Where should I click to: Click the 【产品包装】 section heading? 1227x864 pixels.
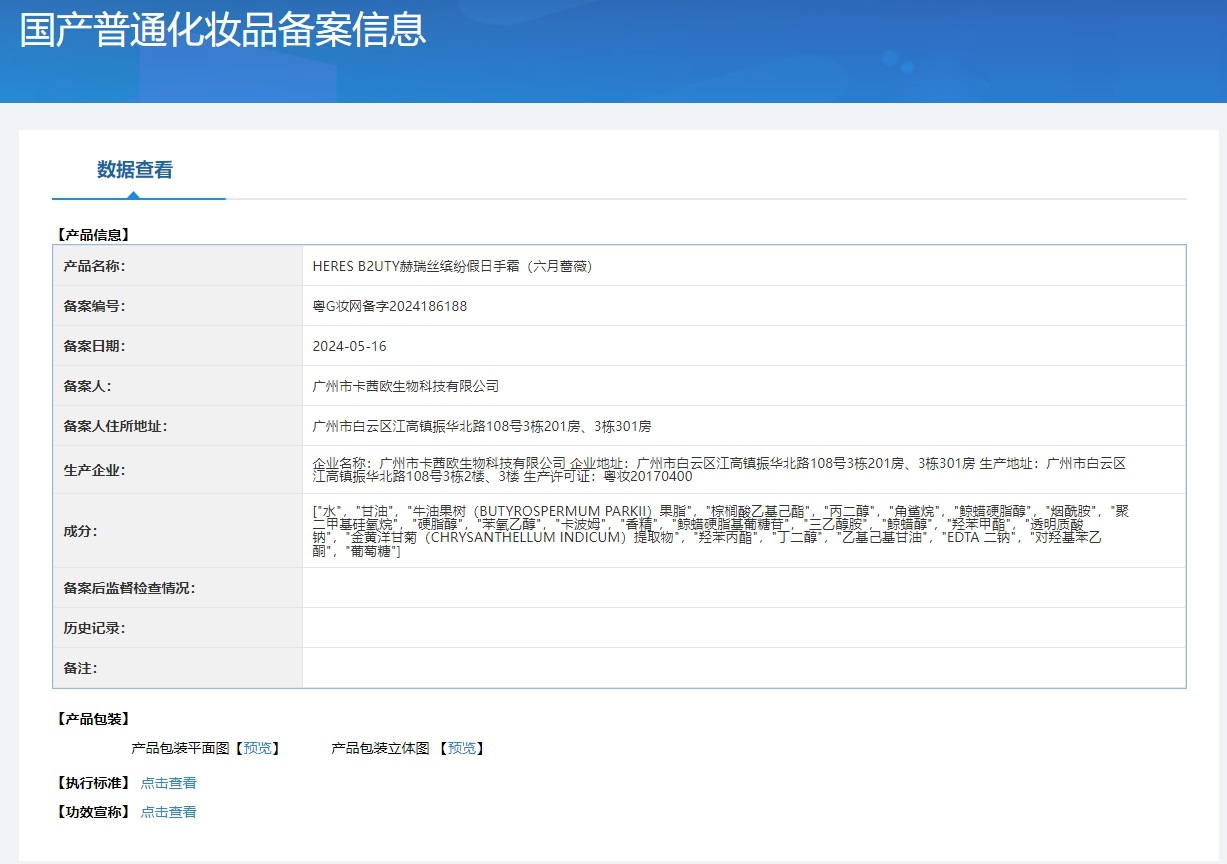point(93,719)
